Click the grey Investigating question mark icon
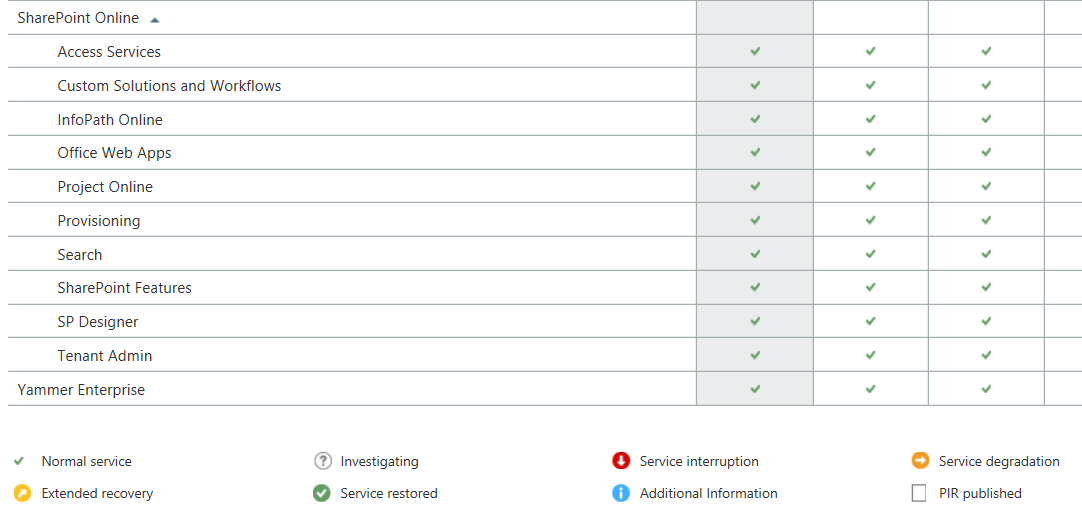This screenshot has height=512, width=1082. (x=322, y=461)
